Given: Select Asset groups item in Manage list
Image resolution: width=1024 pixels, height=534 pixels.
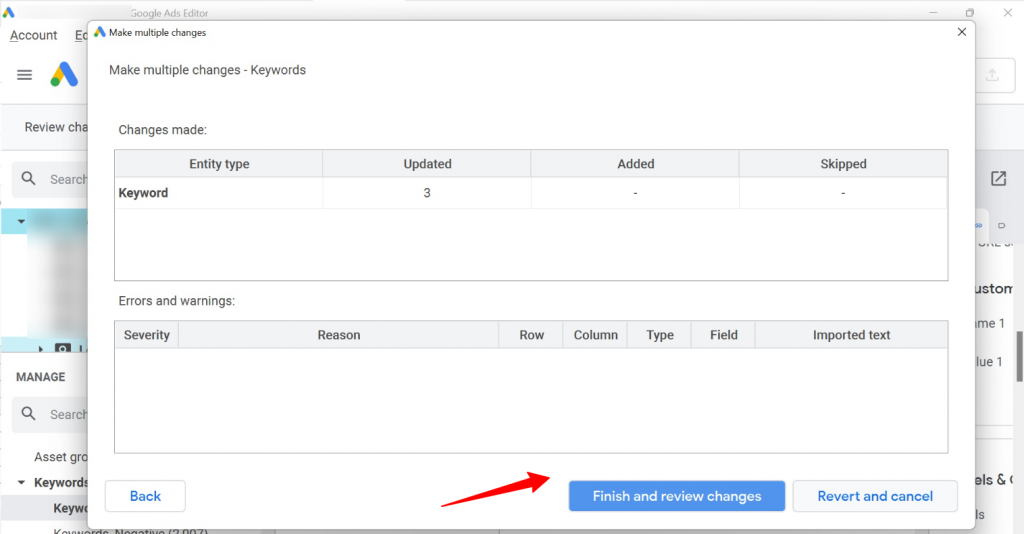Looking at the screenshot, I should tap(61, 457).
